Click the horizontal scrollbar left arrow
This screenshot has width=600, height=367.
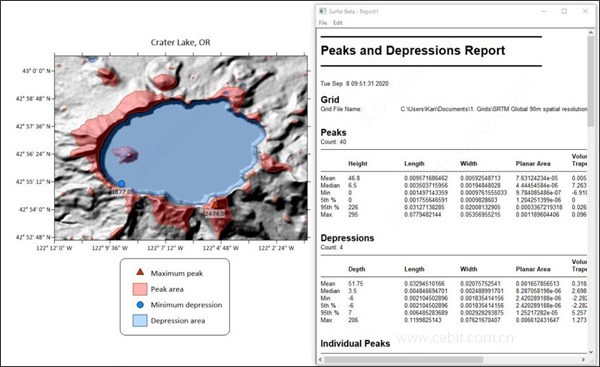click(x=321, y=360)
